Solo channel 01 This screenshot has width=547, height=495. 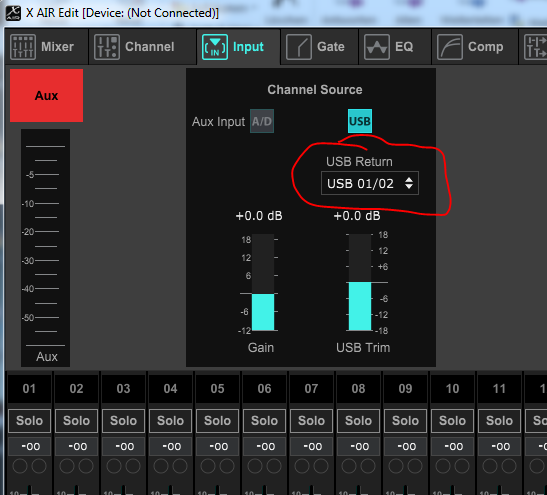[29, 421]
